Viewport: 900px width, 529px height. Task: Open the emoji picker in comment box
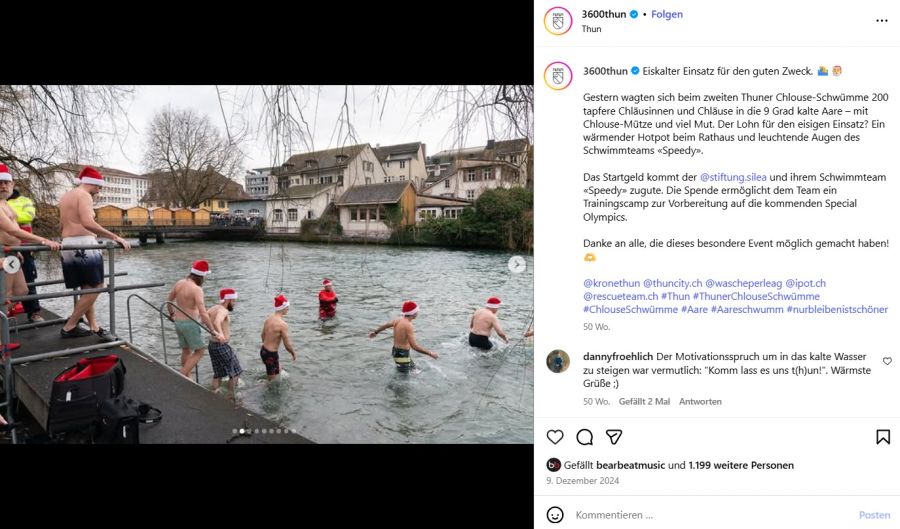[555, 515]
